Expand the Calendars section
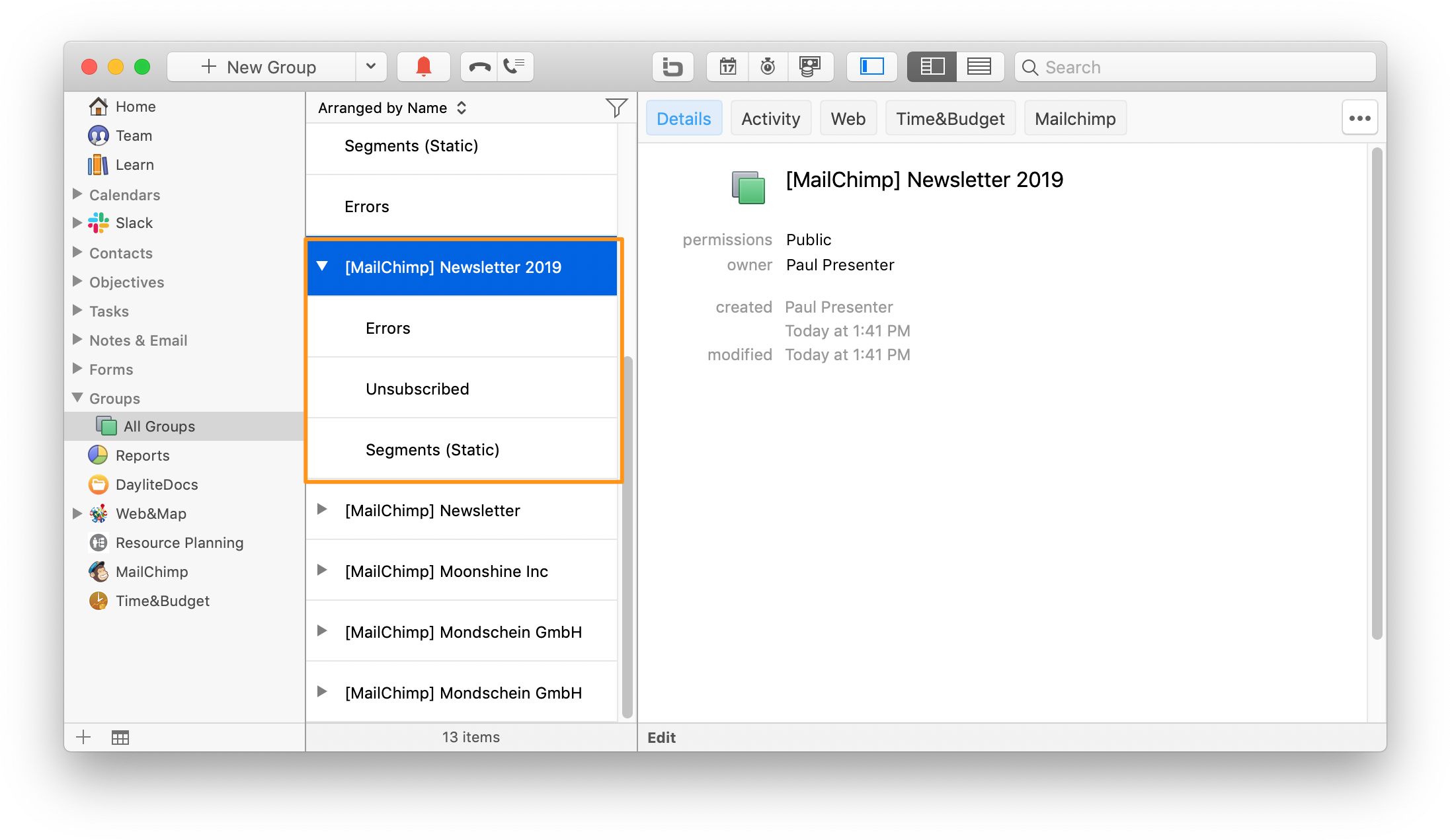The image size is (1450, 840). [x=77, y=194]
